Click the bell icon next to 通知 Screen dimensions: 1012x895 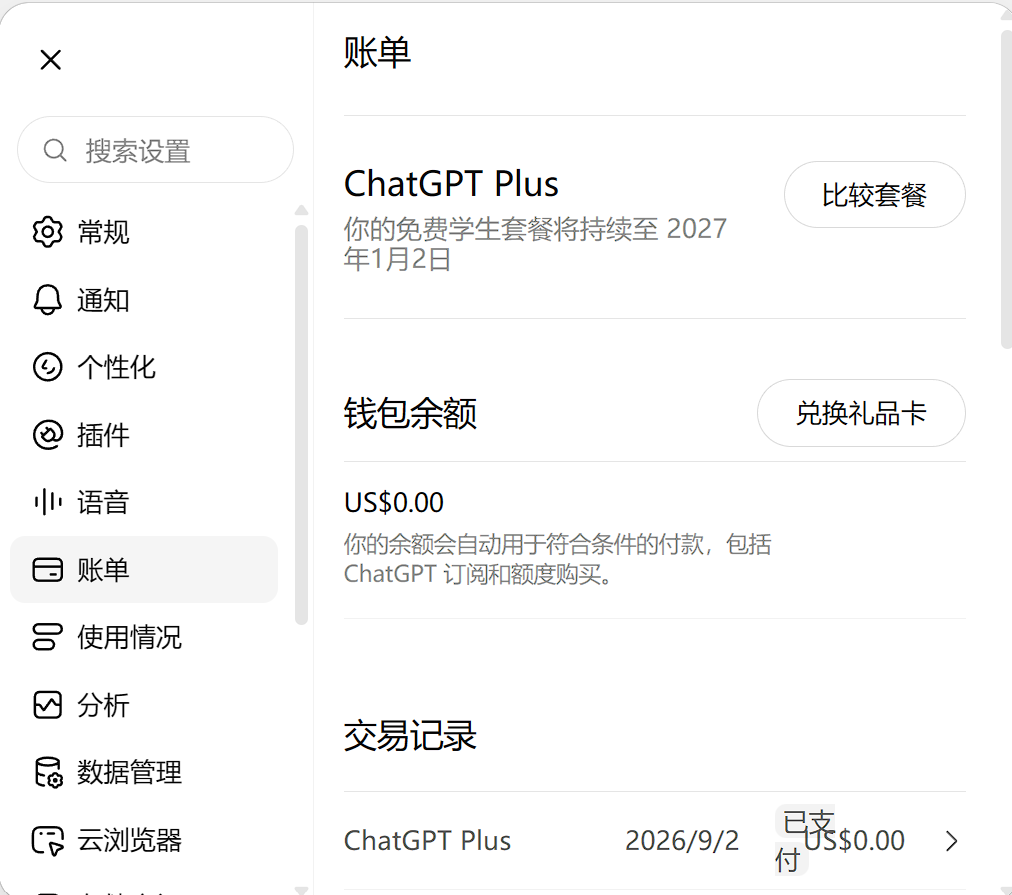pos(48,300)
